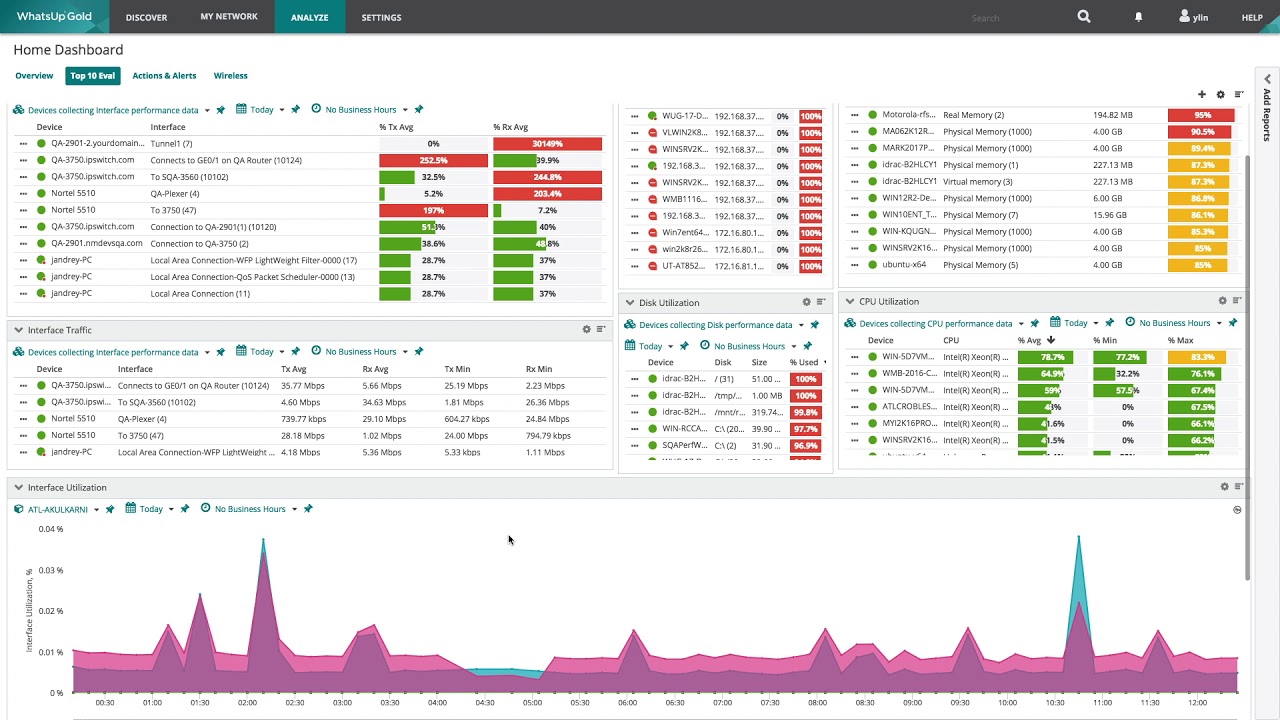This screenshot has width=1280, height=720.
Task: Click the plus icon to add a view
Action: coord(1202,94)
